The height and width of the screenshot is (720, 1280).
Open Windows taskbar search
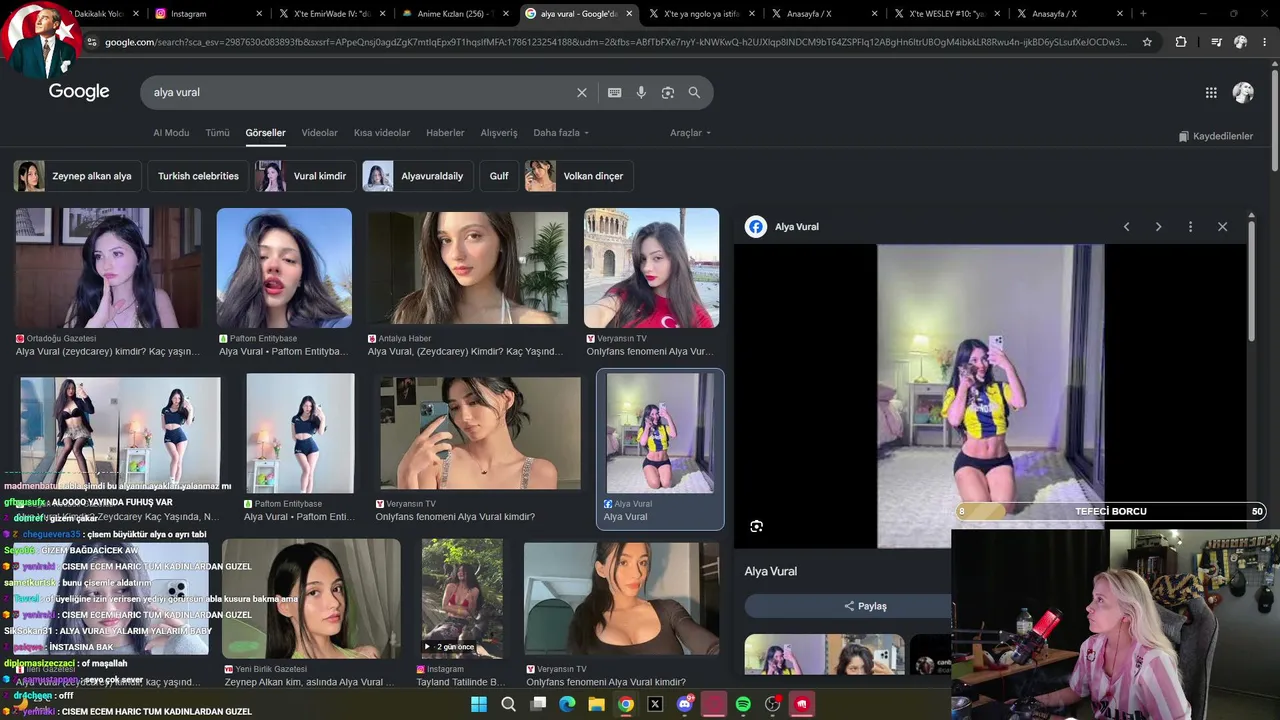508,704
